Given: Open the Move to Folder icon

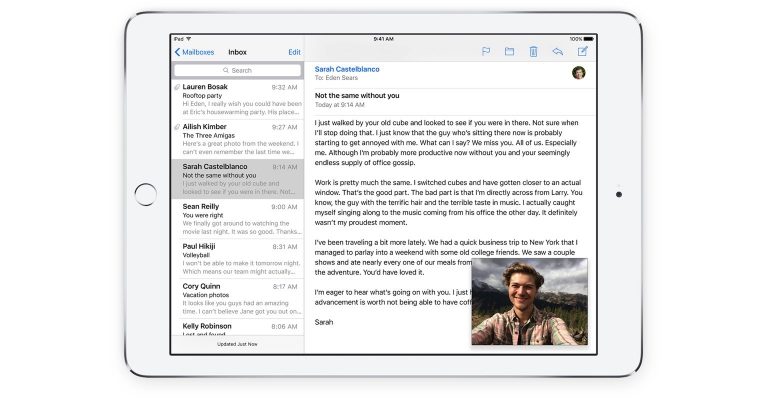Looking at the screenshot, I should pyautogui.click(x=509, y=52).
